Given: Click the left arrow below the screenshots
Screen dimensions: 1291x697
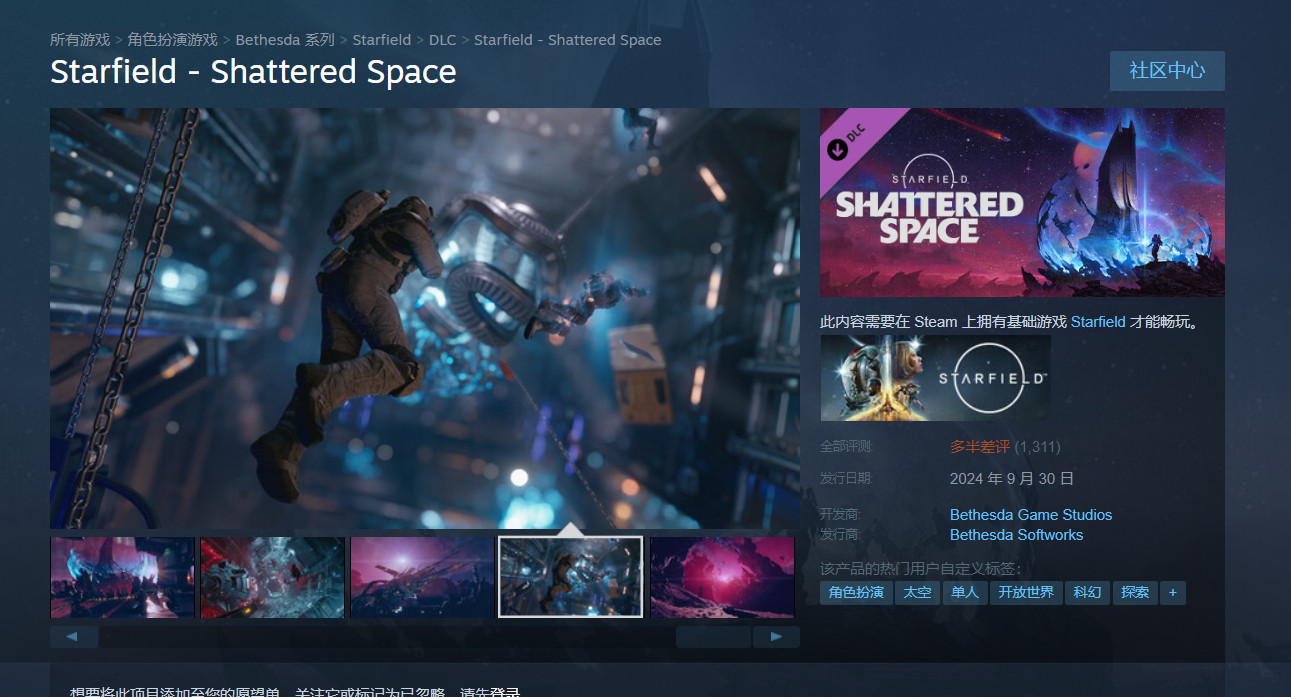Looking at the screenshot, I should click(x=73, y=636).
